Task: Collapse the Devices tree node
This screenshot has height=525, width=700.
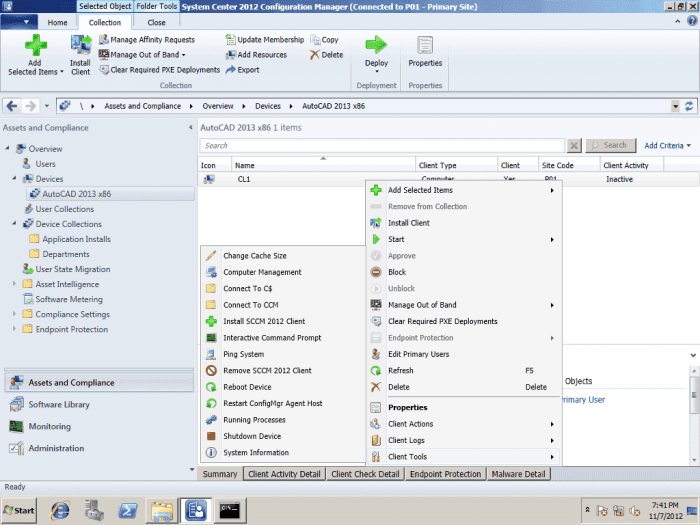Action: pyautogui.click(x=14, y=178)
